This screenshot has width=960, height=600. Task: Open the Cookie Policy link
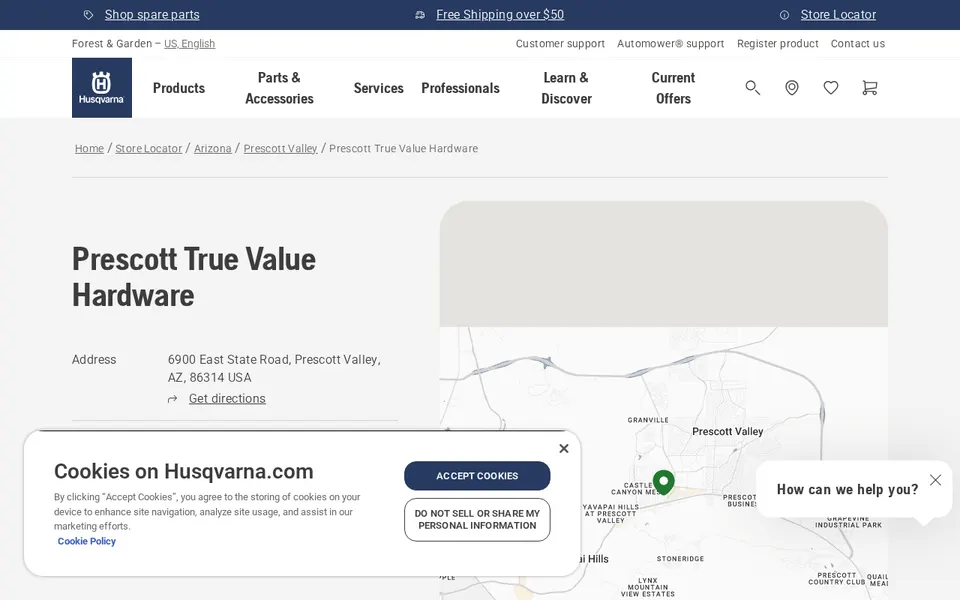point(86,541)
